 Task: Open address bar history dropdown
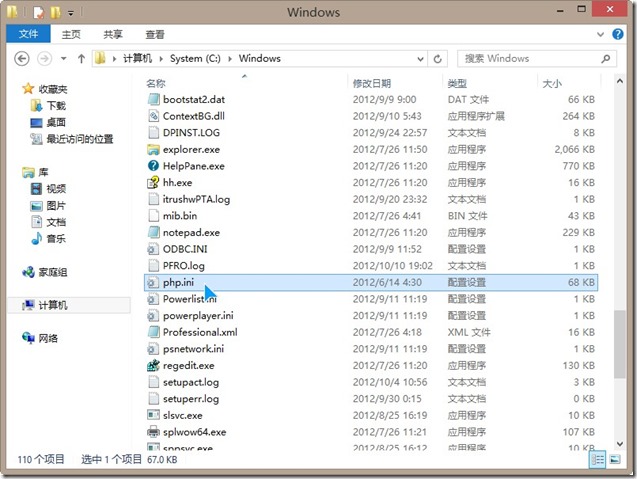(x=420, y=59)
